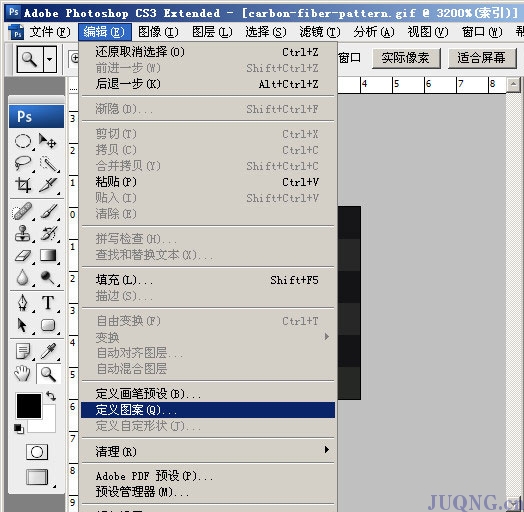Select the Magic Wand tool

48,163
